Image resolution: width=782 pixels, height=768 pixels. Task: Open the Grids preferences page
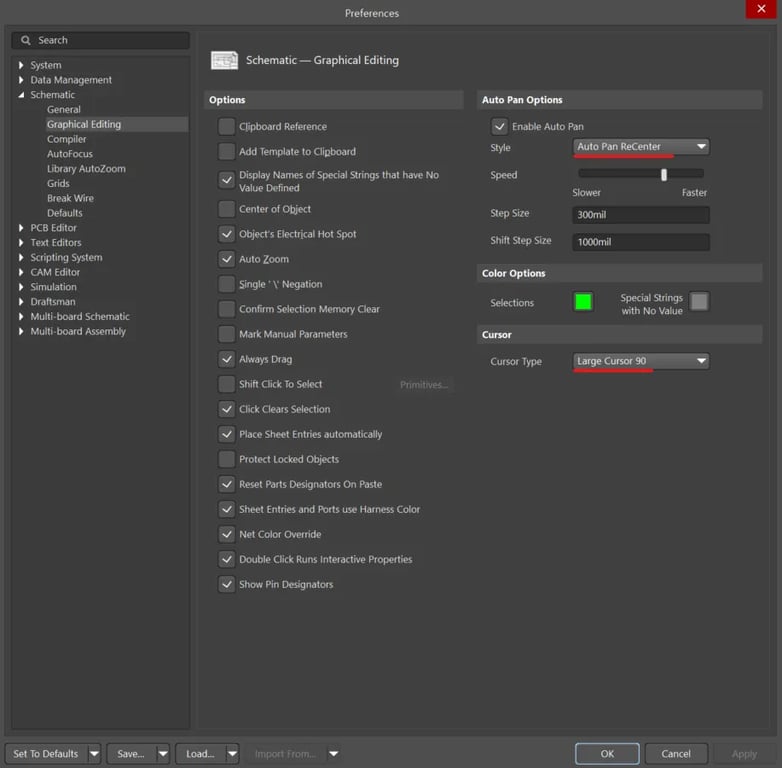58,184
